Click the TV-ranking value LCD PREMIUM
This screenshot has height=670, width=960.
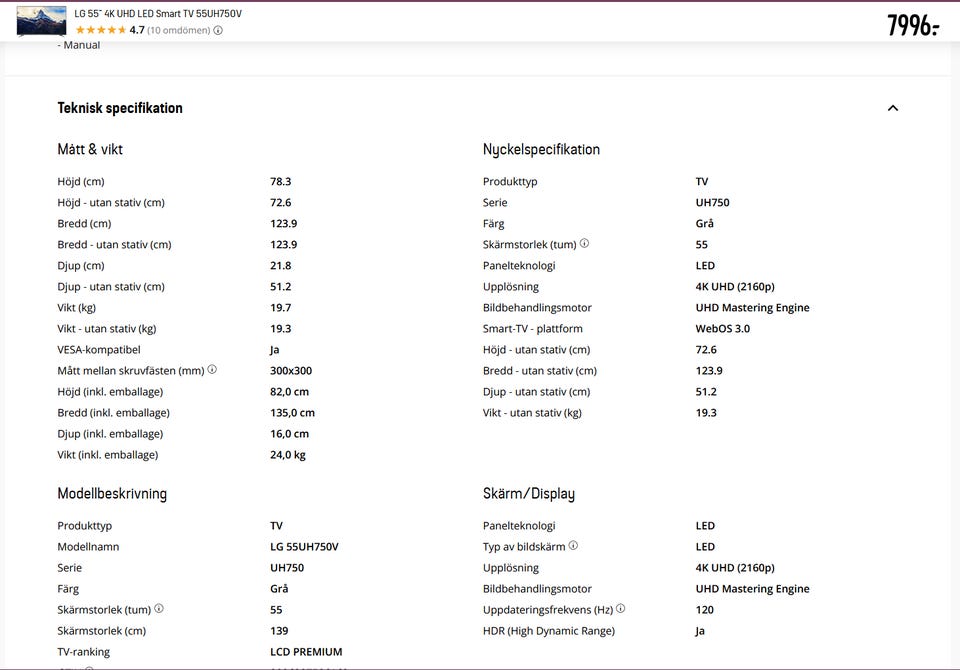(x=306, y=652)
